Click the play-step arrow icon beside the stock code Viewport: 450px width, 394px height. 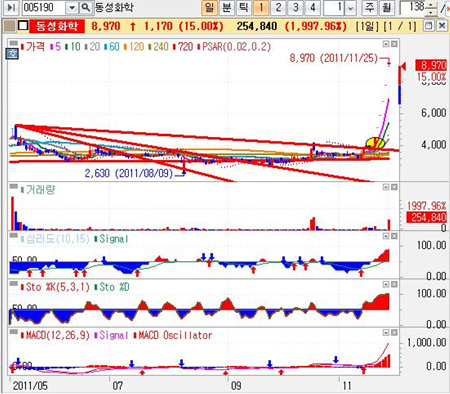[11, 7]
